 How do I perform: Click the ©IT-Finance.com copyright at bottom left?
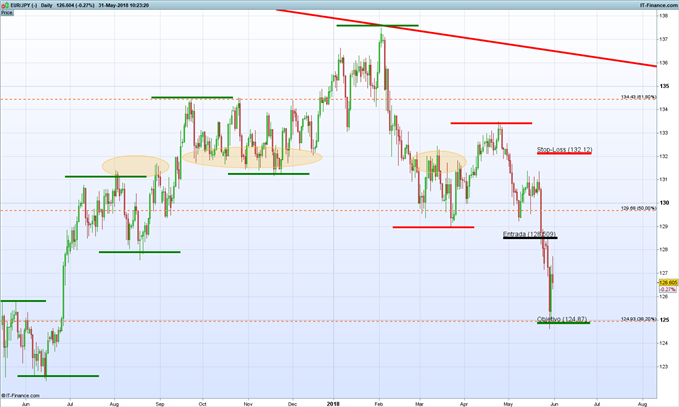coord(20,395)
